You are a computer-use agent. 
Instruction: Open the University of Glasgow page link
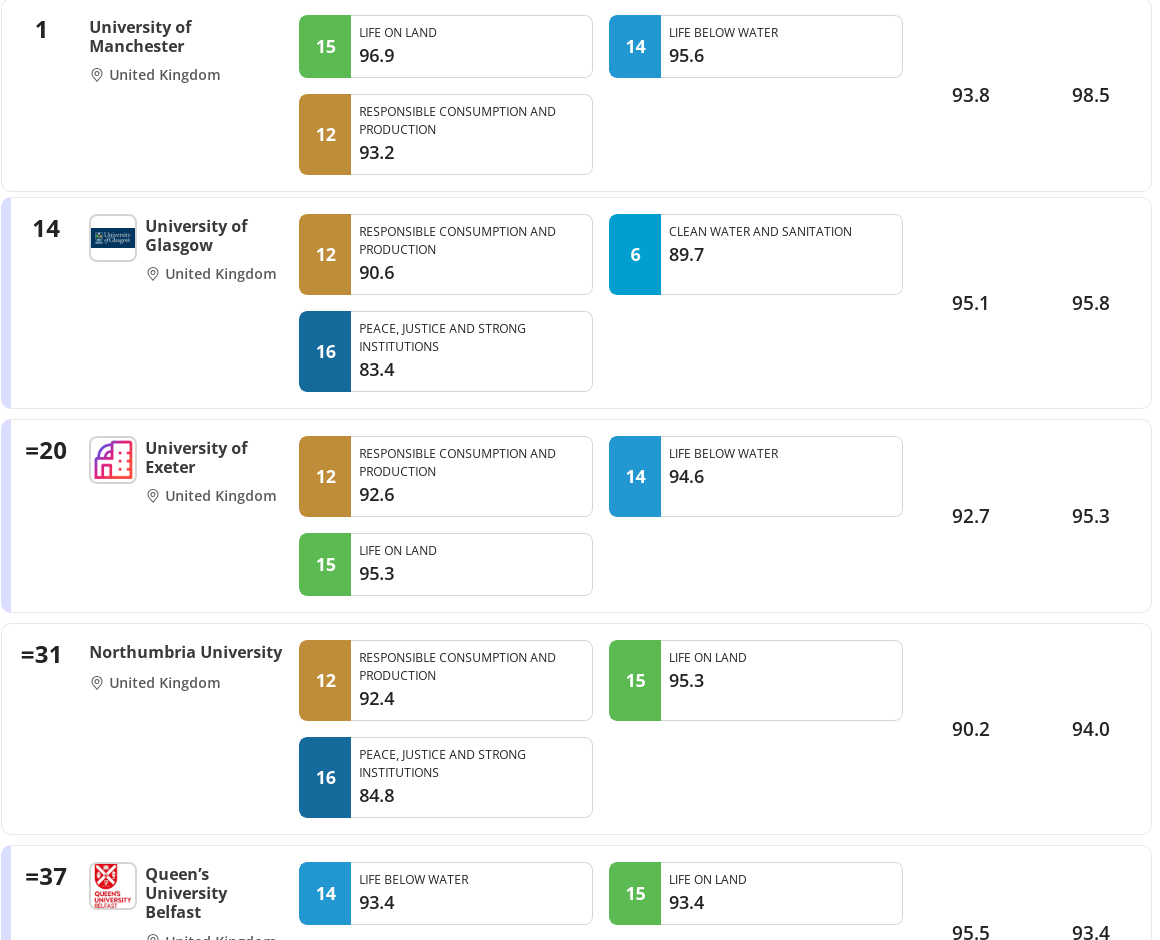point(196,235)
